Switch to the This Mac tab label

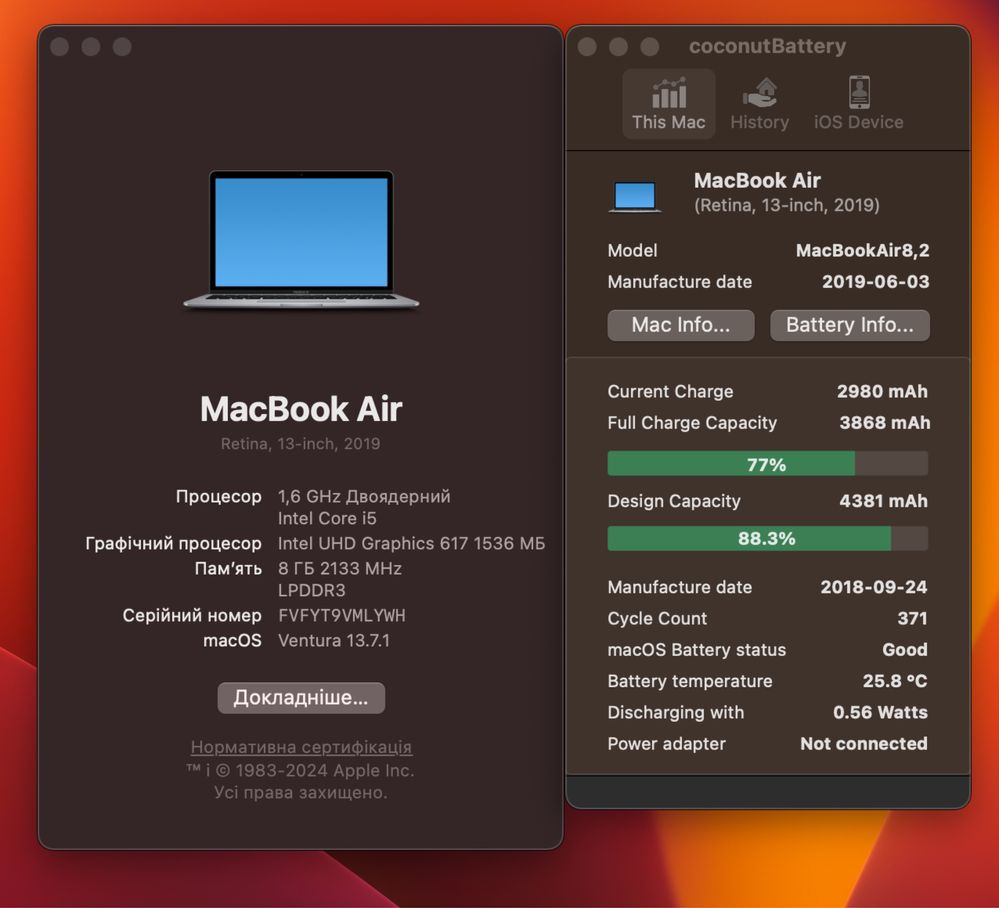[x=668, y=122]
